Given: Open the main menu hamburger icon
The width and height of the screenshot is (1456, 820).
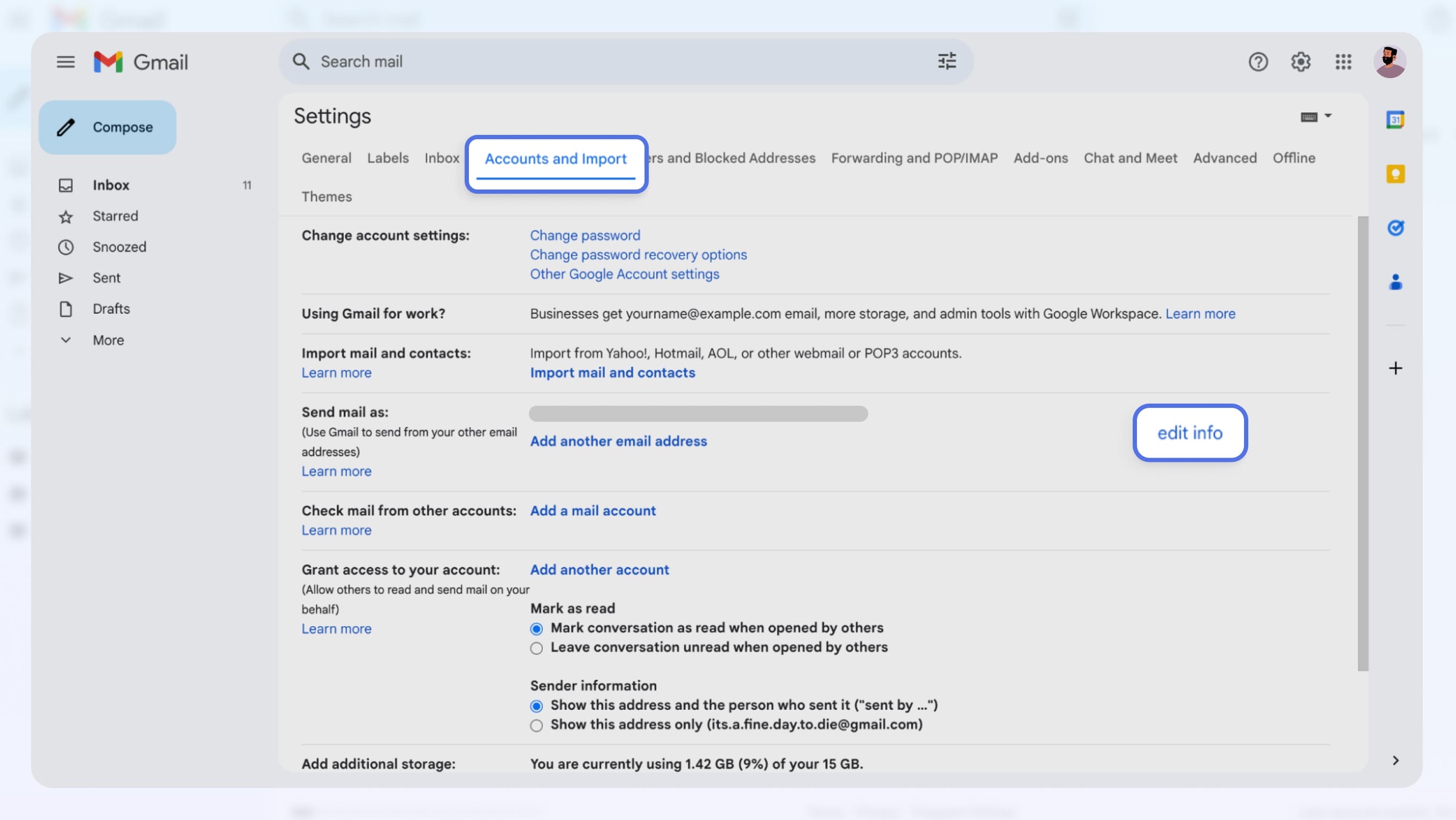Looking at the screenshot, I should pyautogui.click(x=65, y=62).
